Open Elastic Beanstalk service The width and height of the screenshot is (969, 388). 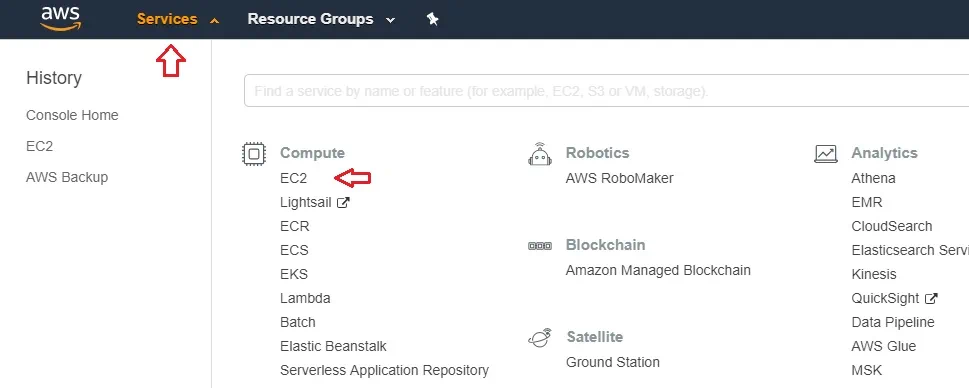pyautogui.click(x=333, y=347)
